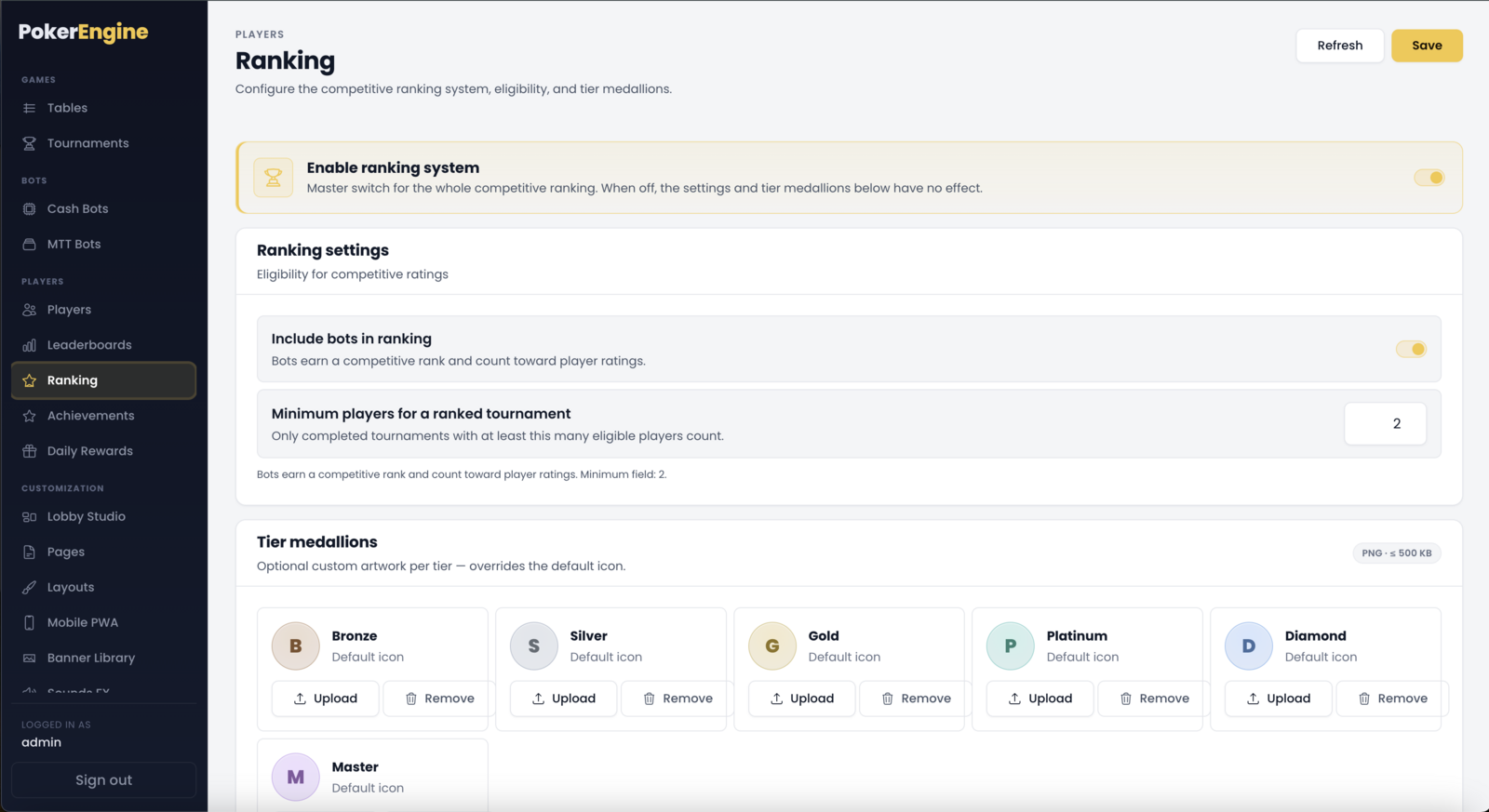This screenshot has width=1489, height=812.
Task: Click the Bronze B medallion icon
Action: click(x=296, y=646)
